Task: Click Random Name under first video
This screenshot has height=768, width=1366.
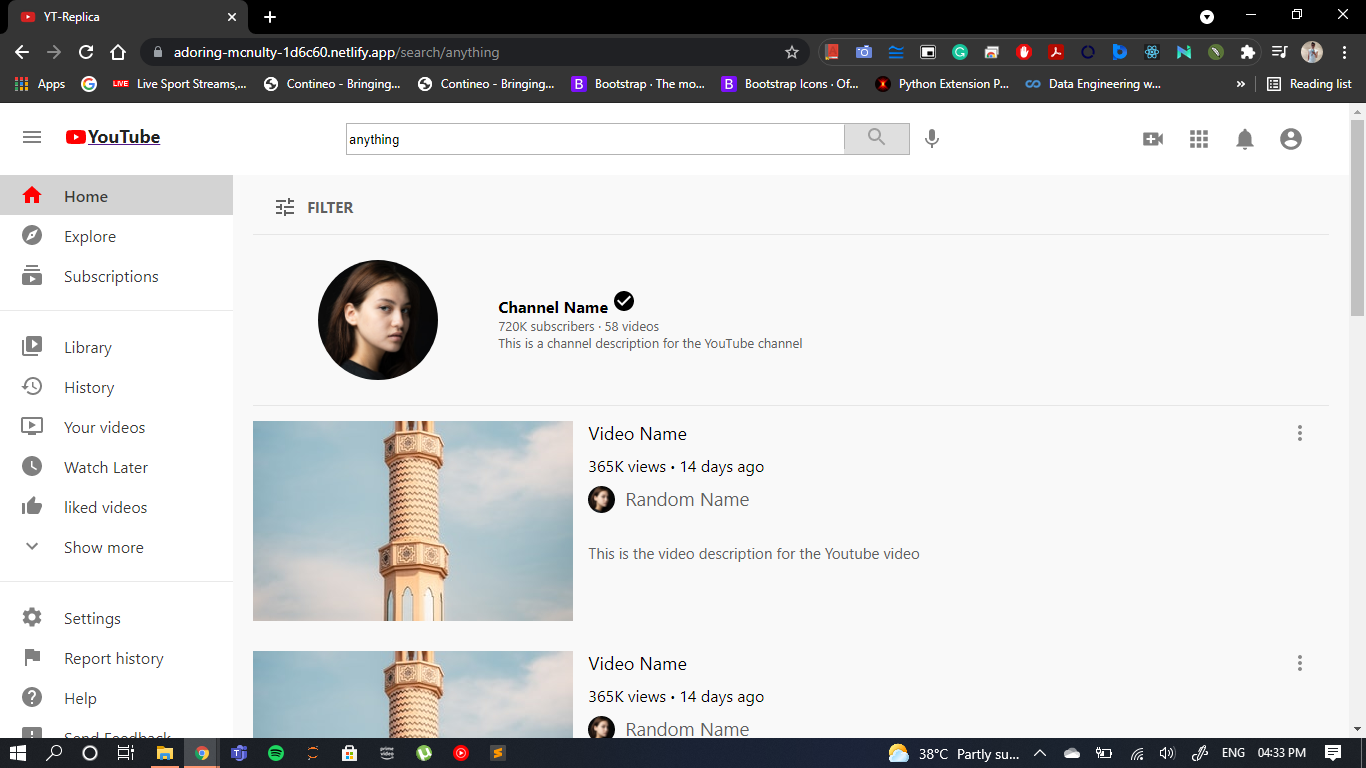Action: (x=687, y=500)
